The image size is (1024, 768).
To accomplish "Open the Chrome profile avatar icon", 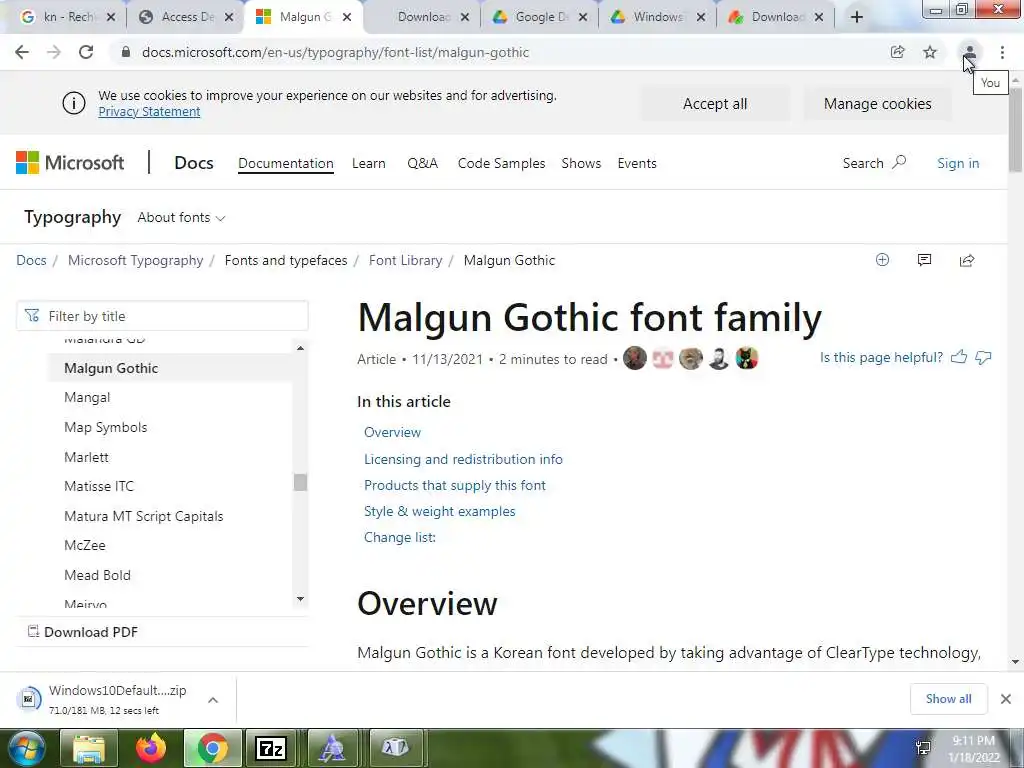I will tap(969, 52).
